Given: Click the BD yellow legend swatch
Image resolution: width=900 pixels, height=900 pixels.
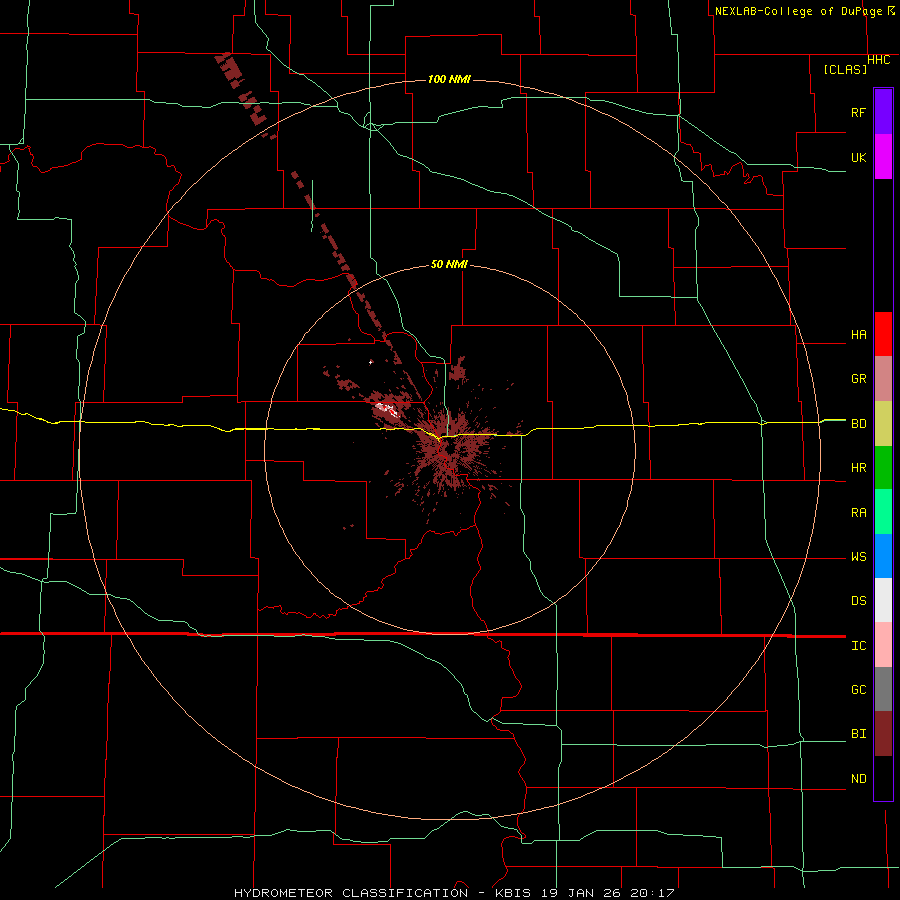Looking at the screenshot, I should tap(883, 424).
